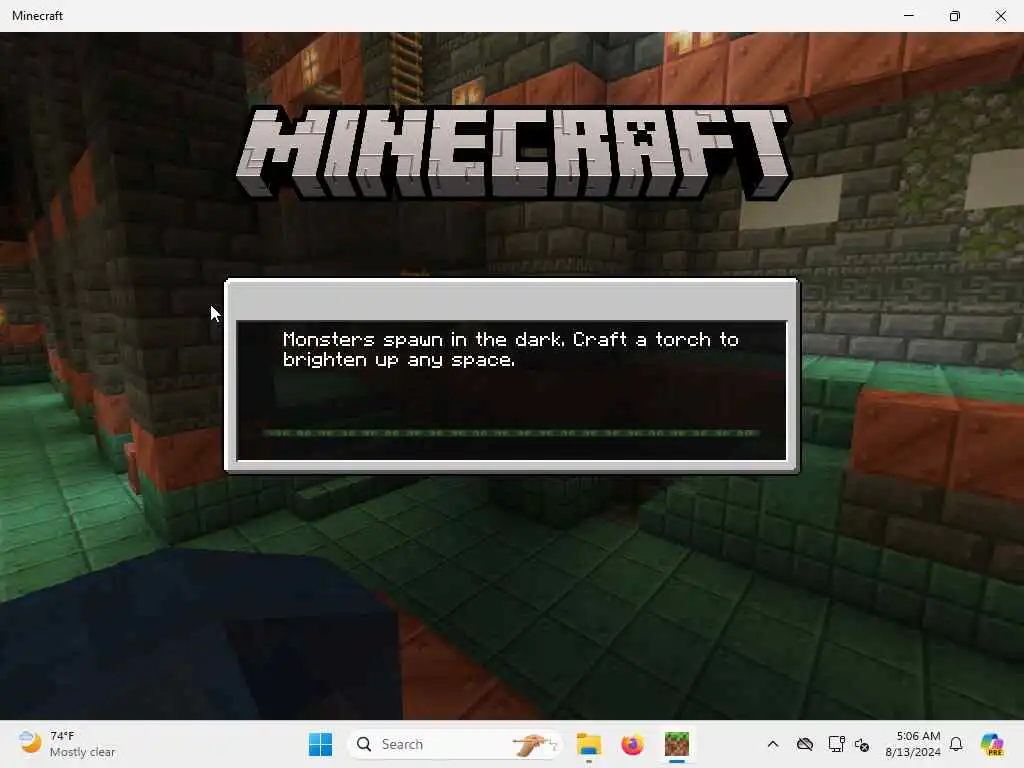Show hidden system tray icons

pos(773,744)
